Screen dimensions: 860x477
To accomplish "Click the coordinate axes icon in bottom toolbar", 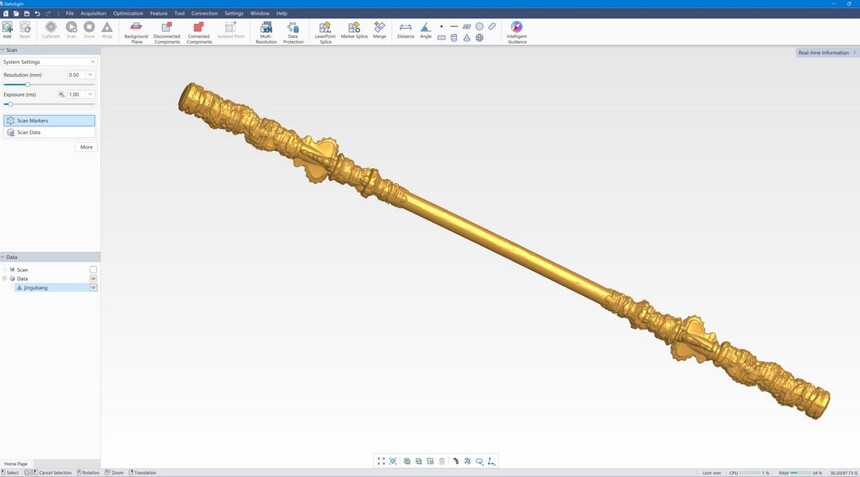I will point(491,461).
